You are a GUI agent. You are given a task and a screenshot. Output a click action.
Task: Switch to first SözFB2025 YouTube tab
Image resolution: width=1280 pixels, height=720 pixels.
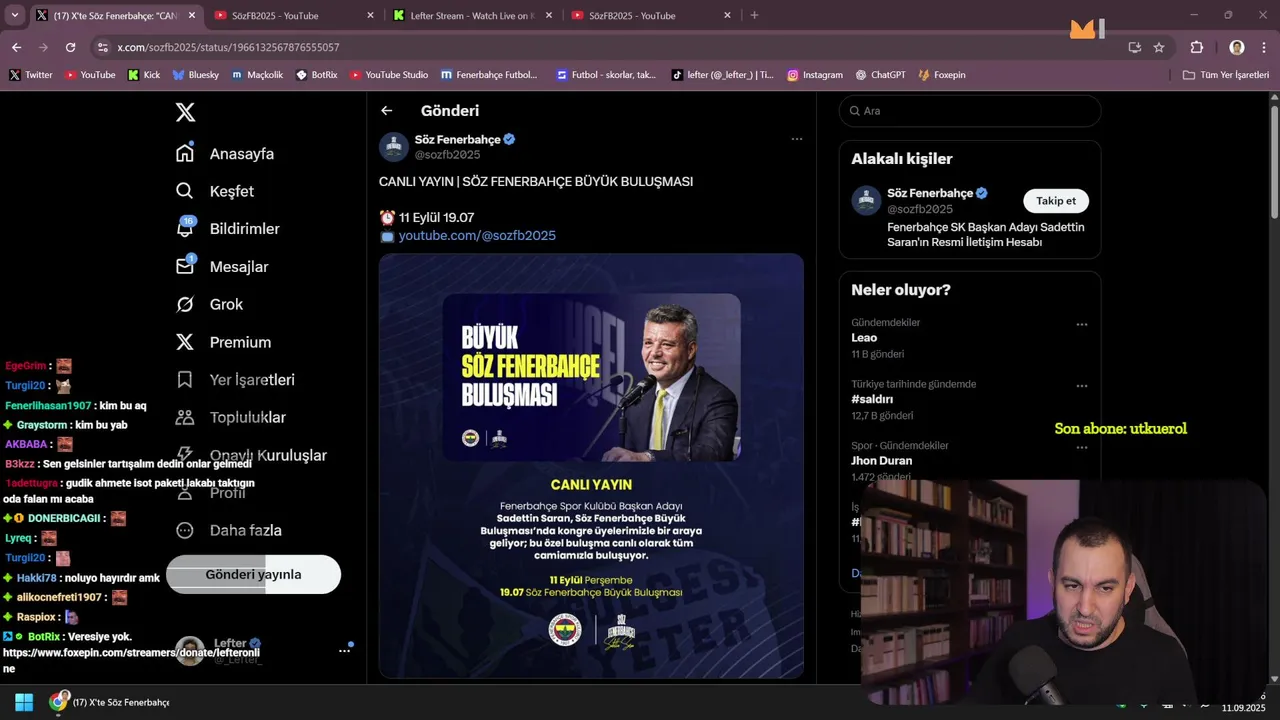click(293, 15)
